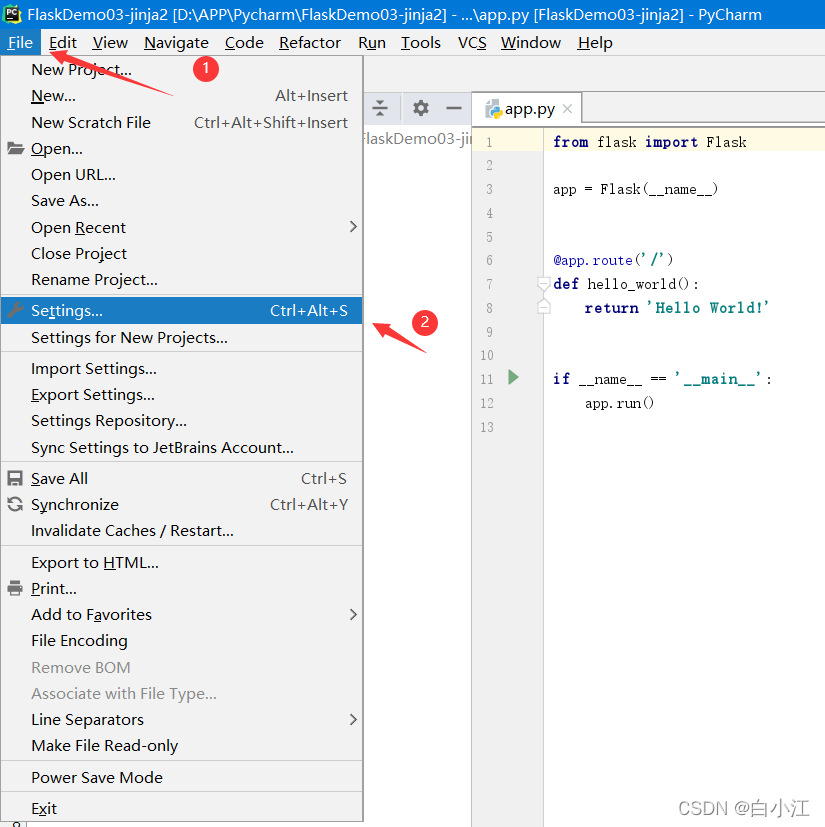
Task: Choose Close Project
Action: (x=181, y=254)
